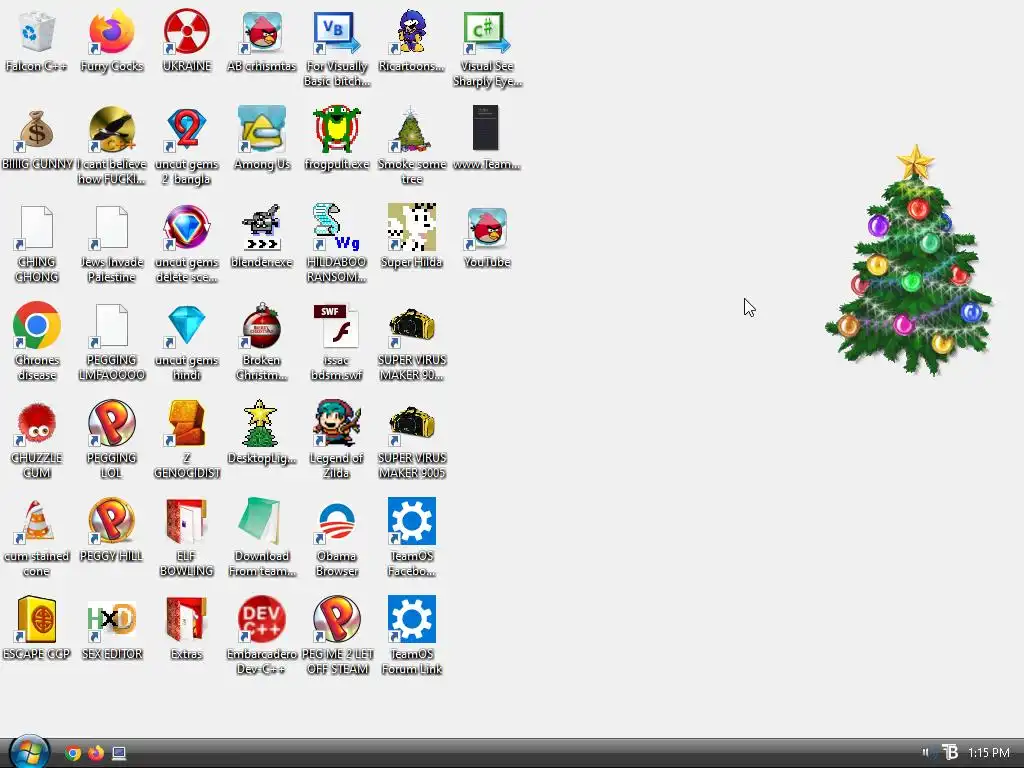Open the 1:15 PM taskbar clock
This screenshot has width=1024, height=768.
(989, 753)
